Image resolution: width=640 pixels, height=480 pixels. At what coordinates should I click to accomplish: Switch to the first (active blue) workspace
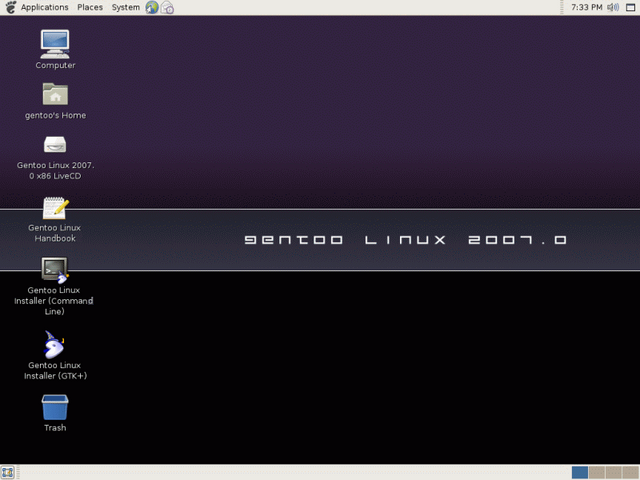point(580,473)
